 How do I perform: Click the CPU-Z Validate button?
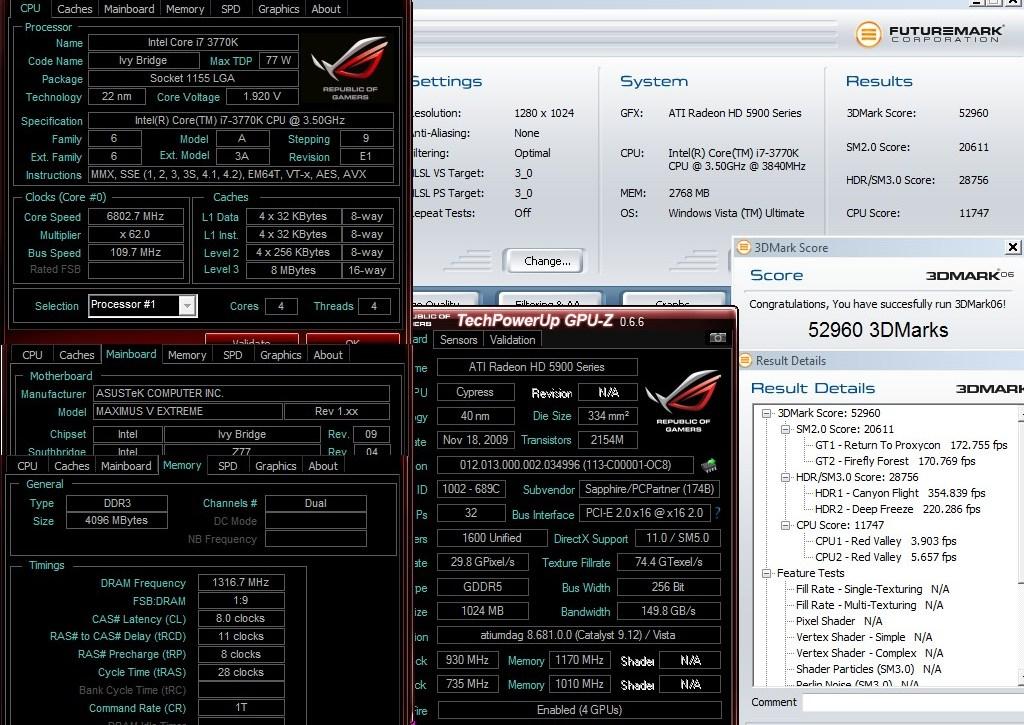(251, 340)
